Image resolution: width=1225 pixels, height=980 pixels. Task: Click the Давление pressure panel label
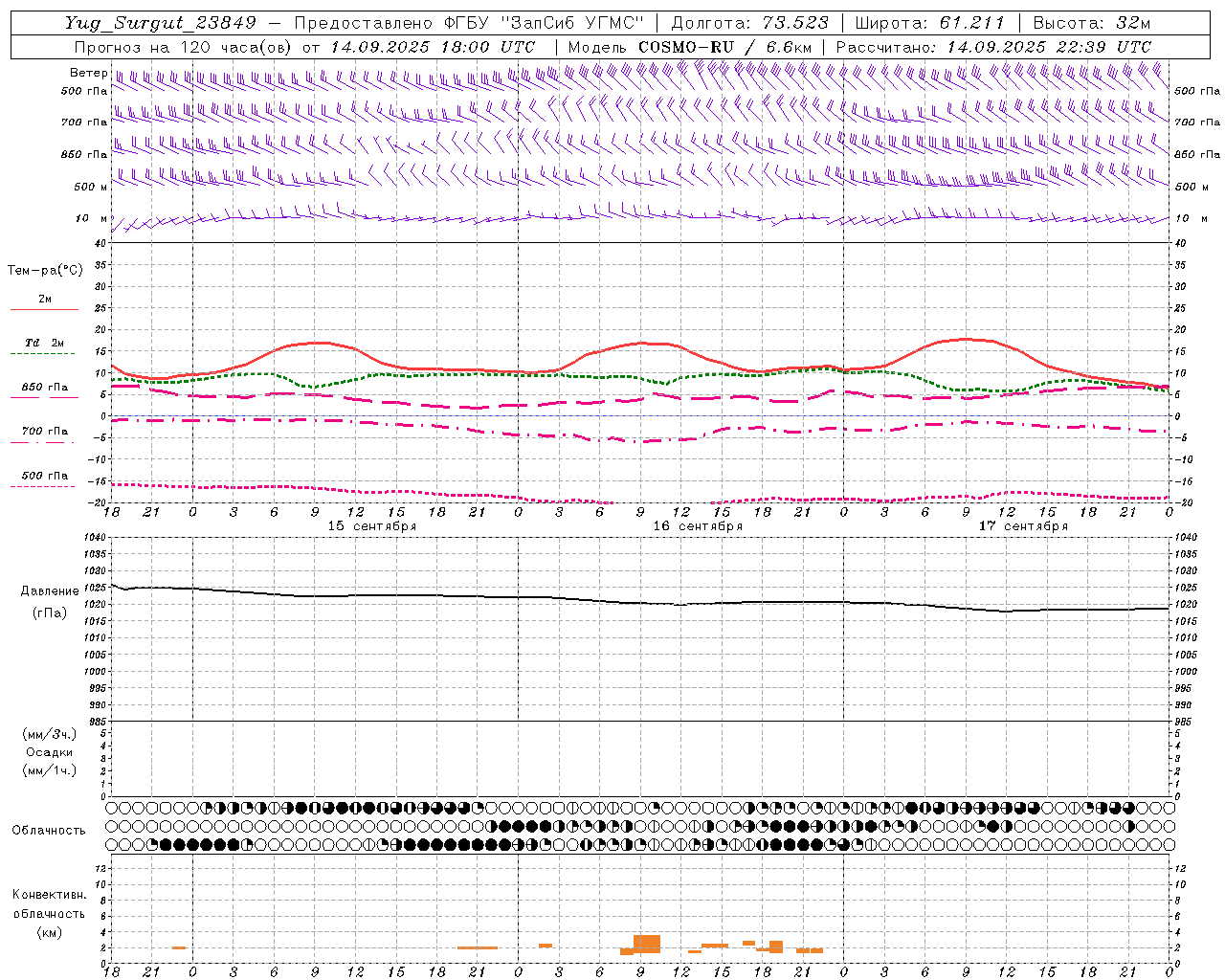tap(50, 591)
